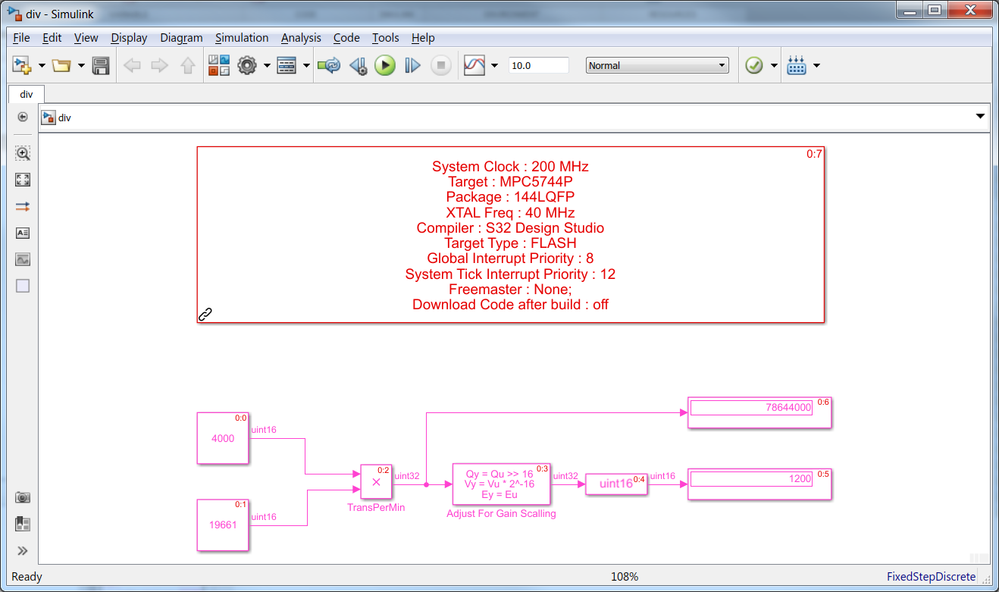The image size is (999, 592).
Task: Click Fit to View palette icon
Action: tap(22, 180)
